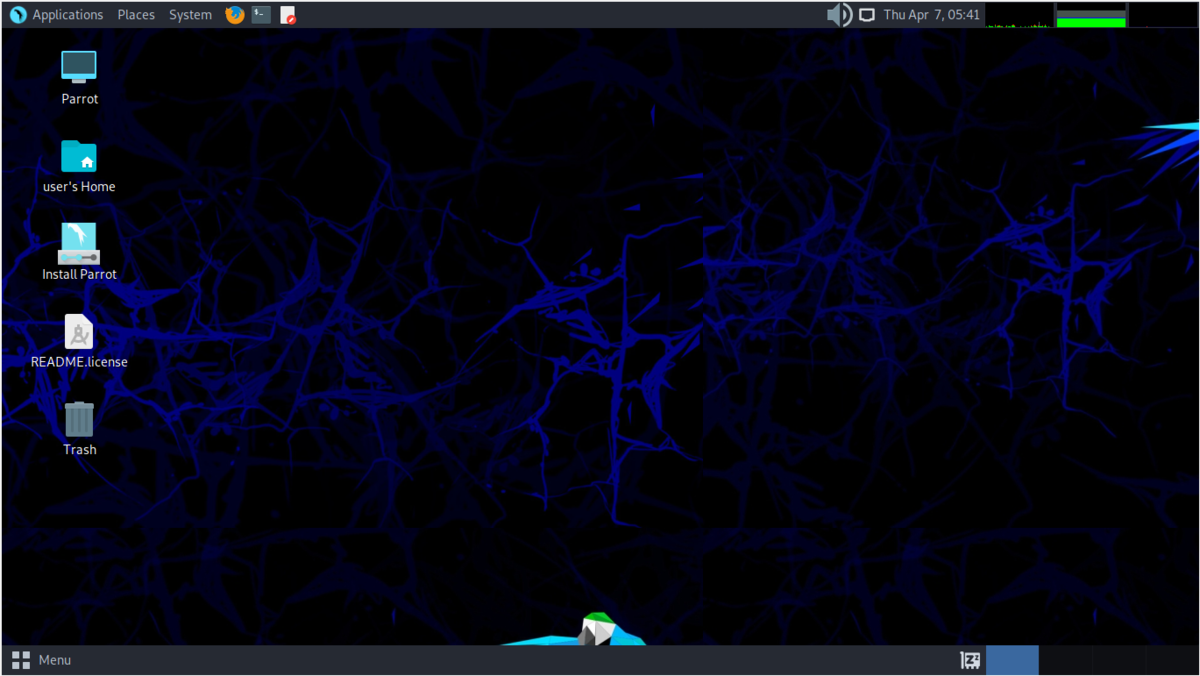Image resolution: width=1200 pixels, height=676 pixels.
Task: Select the Parrot computer desktop icon
Action: point(79,78)
